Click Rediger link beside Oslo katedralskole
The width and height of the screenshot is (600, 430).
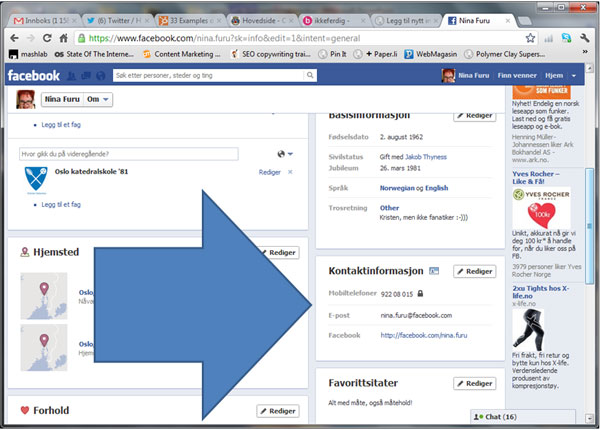pos(269,172)
